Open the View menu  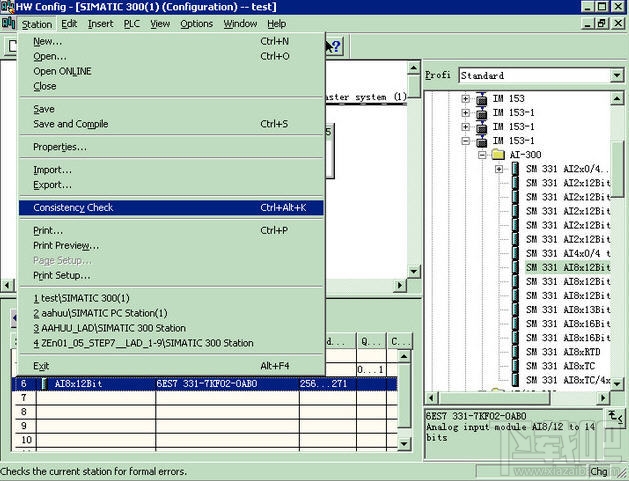point(160,24)
